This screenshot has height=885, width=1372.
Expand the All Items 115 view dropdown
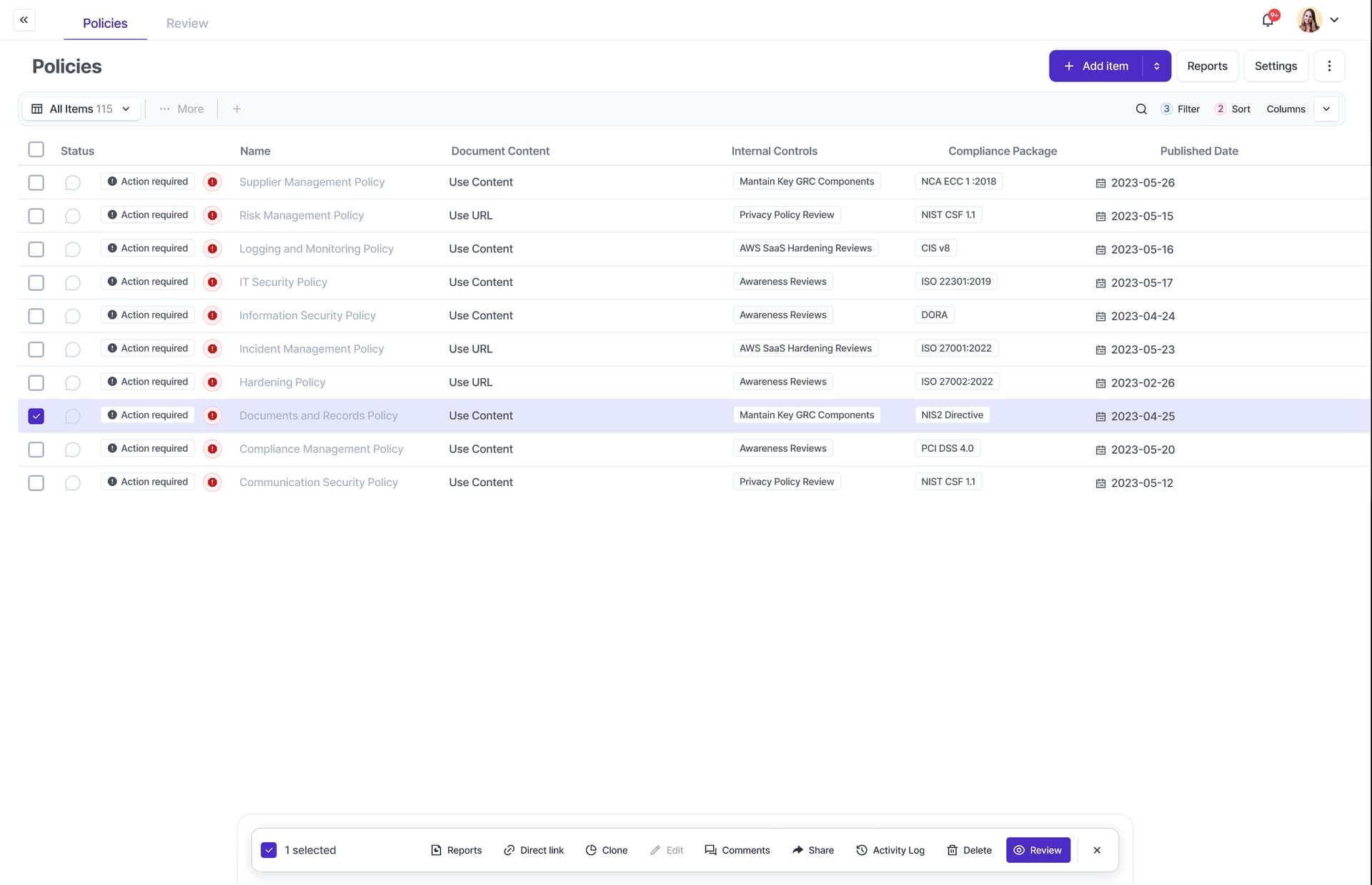(x=81, y=109)
